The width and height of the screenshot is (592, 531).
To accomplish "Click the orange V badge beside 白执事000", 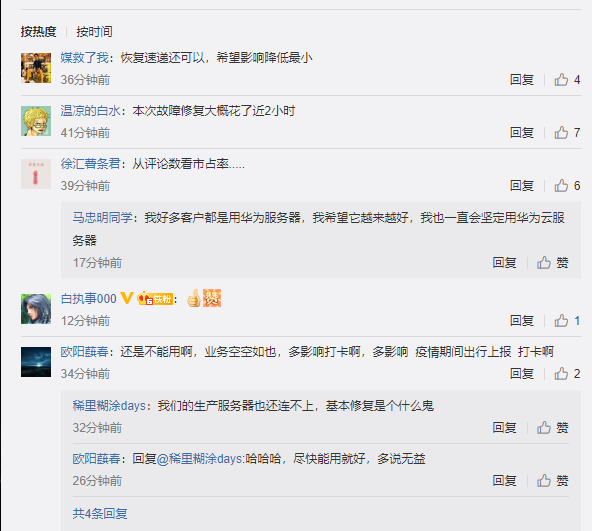I will coord(126,298).
